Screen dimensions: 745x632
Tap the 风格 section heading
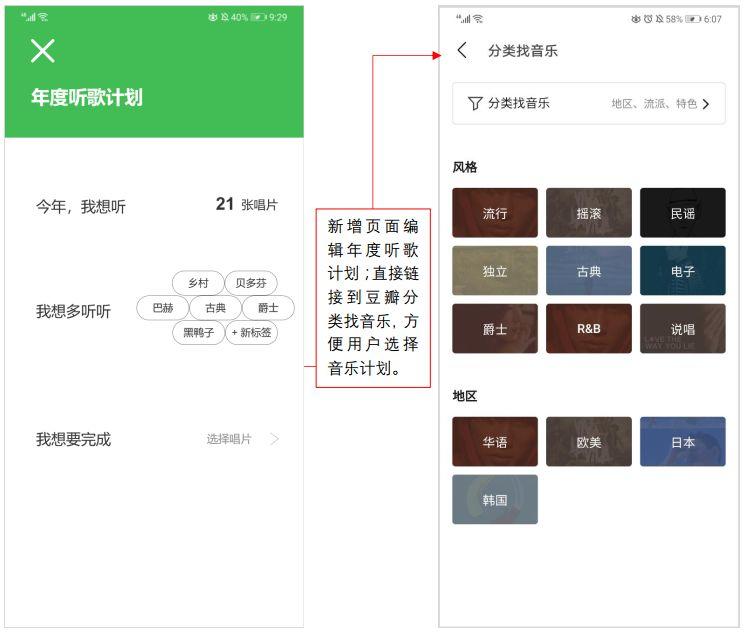pos(465,167)
